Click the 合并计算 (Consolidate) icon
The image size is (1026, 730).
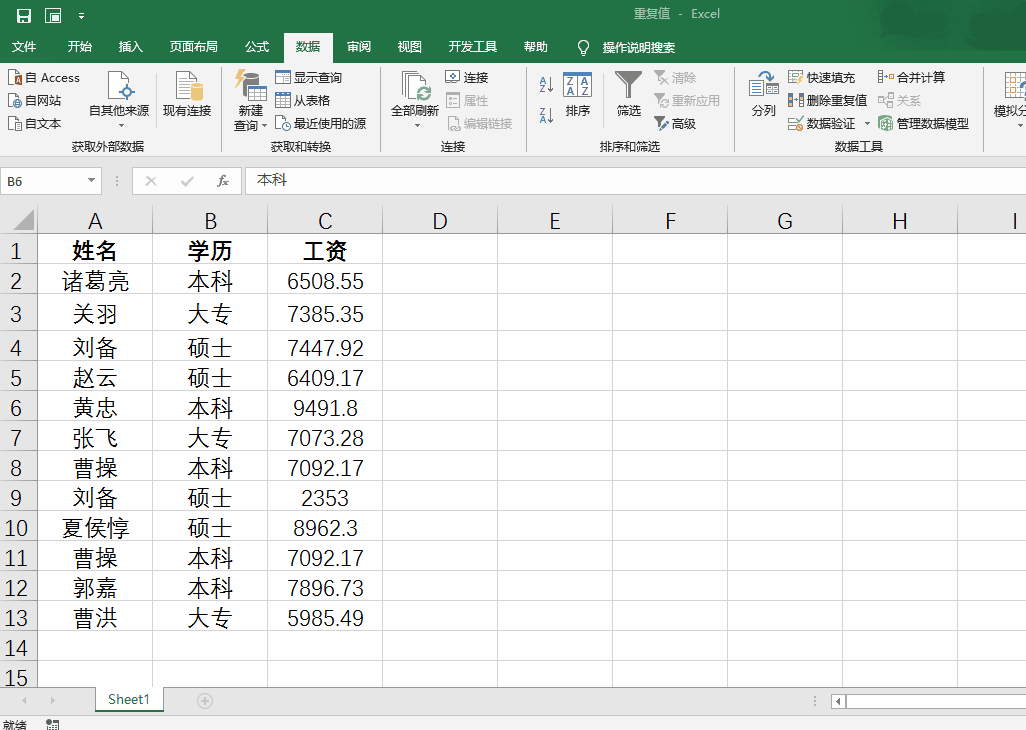coord(911,76)
